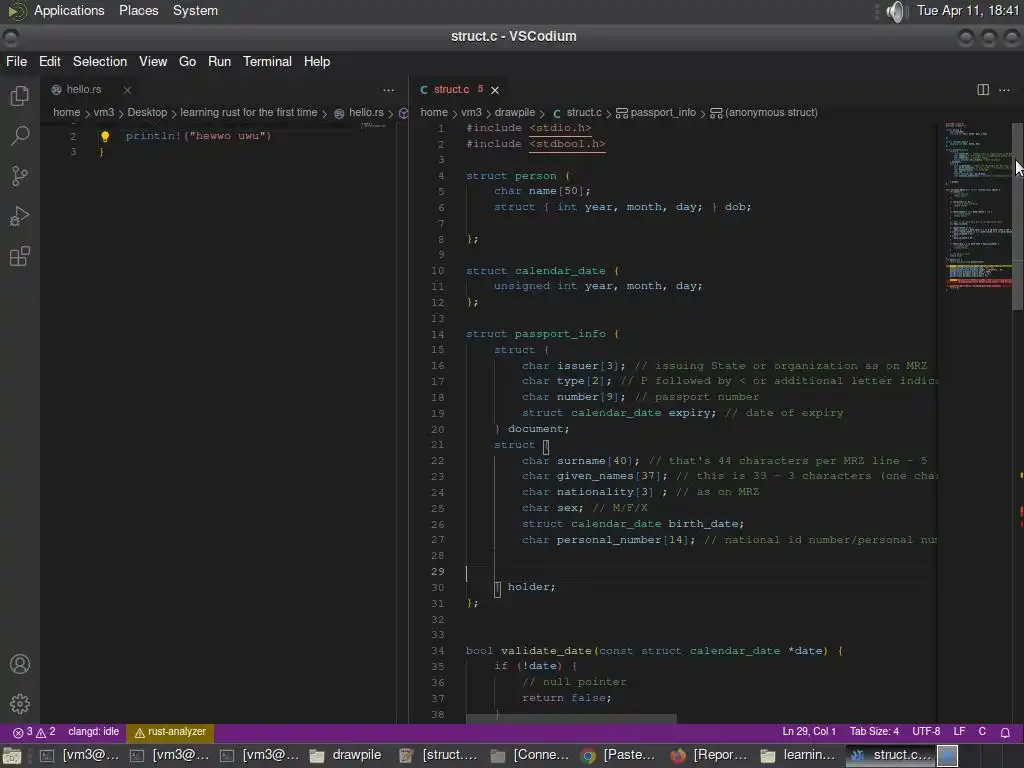Switch to the struct... text editor taskbar entry

[x=438, y=755]
